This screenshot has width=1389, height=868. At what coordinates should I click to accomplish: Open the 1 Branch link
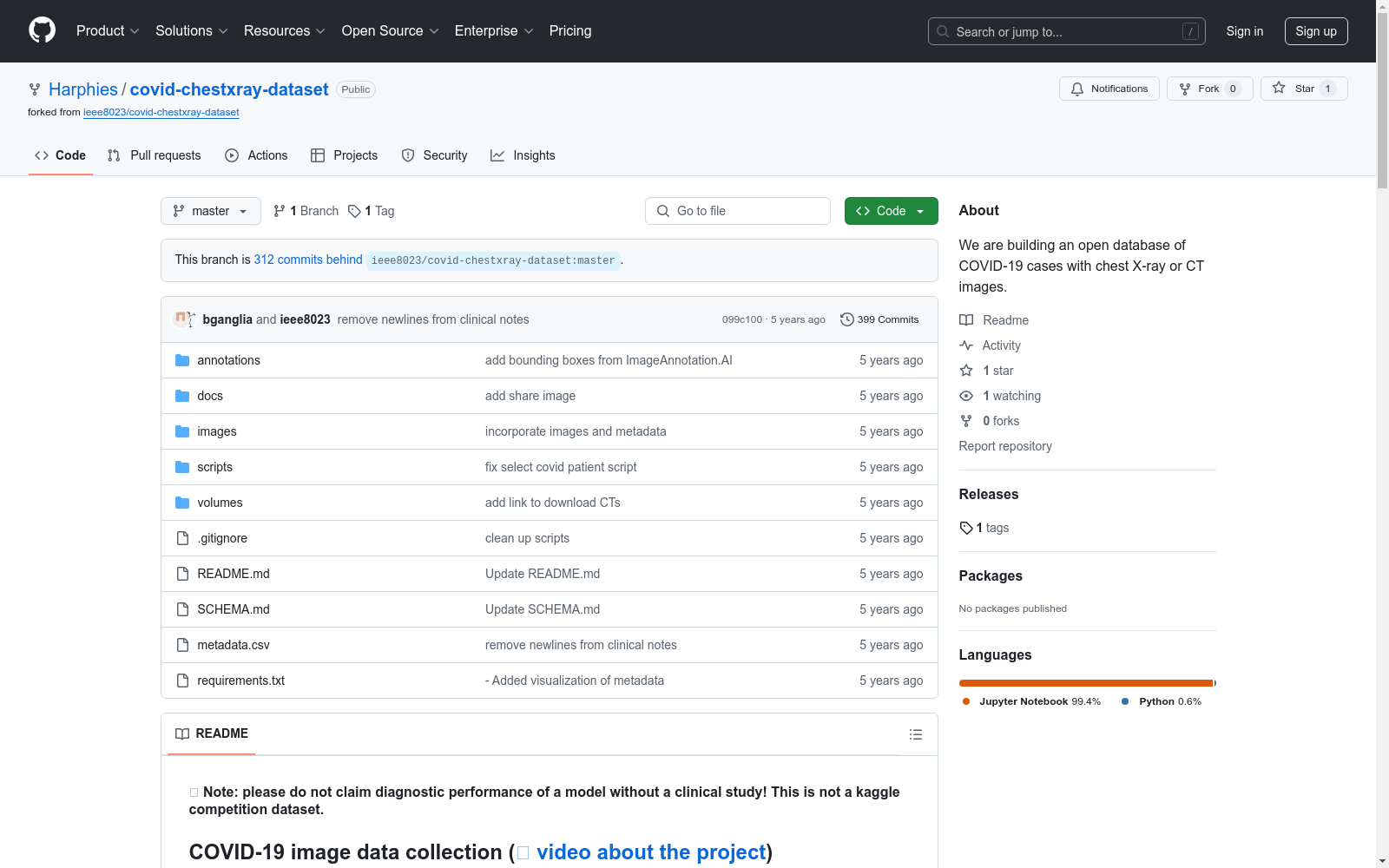click(306, 211)
